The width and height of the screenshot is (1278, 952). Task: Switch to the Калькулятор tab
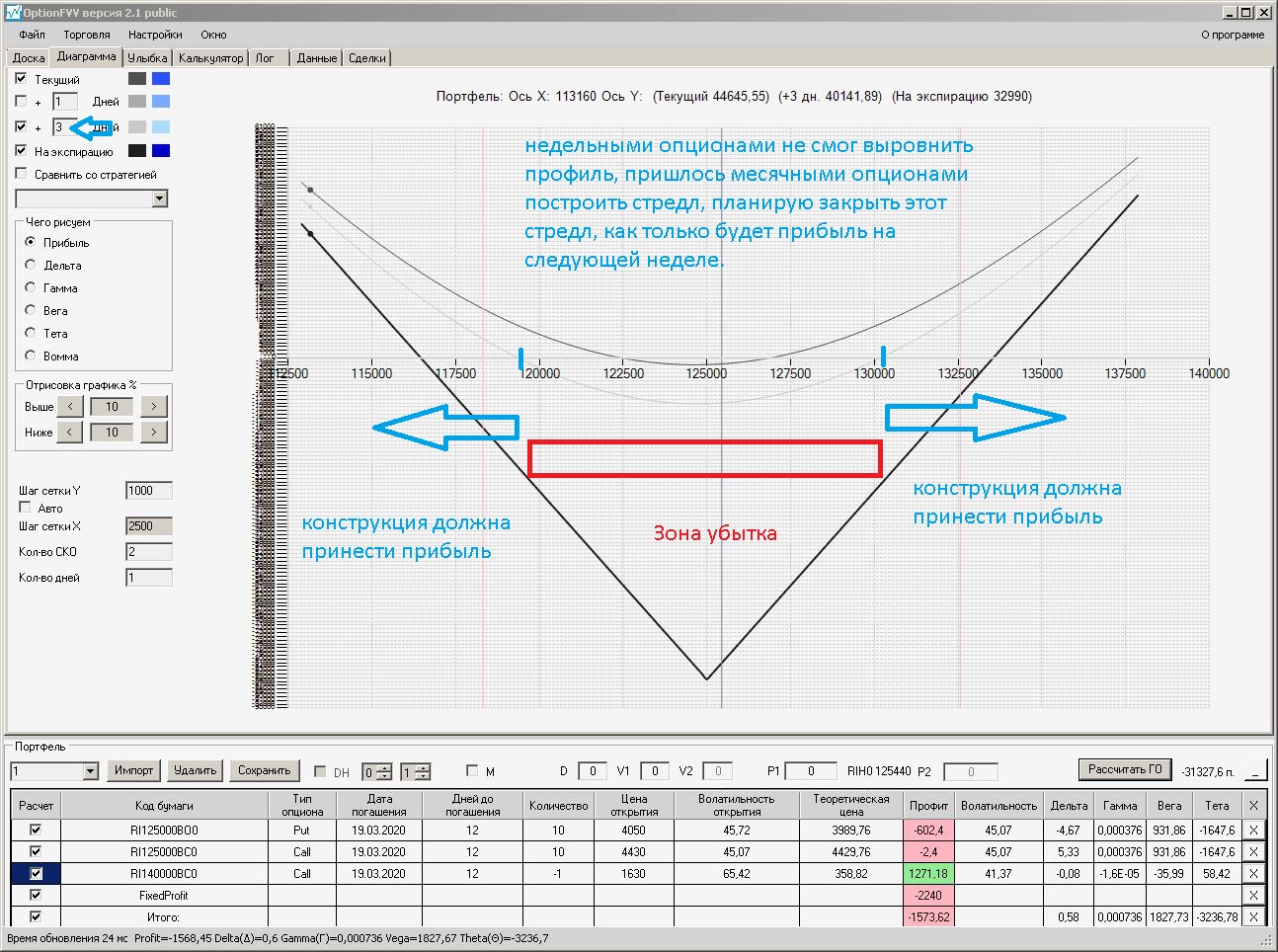[210, 58]
